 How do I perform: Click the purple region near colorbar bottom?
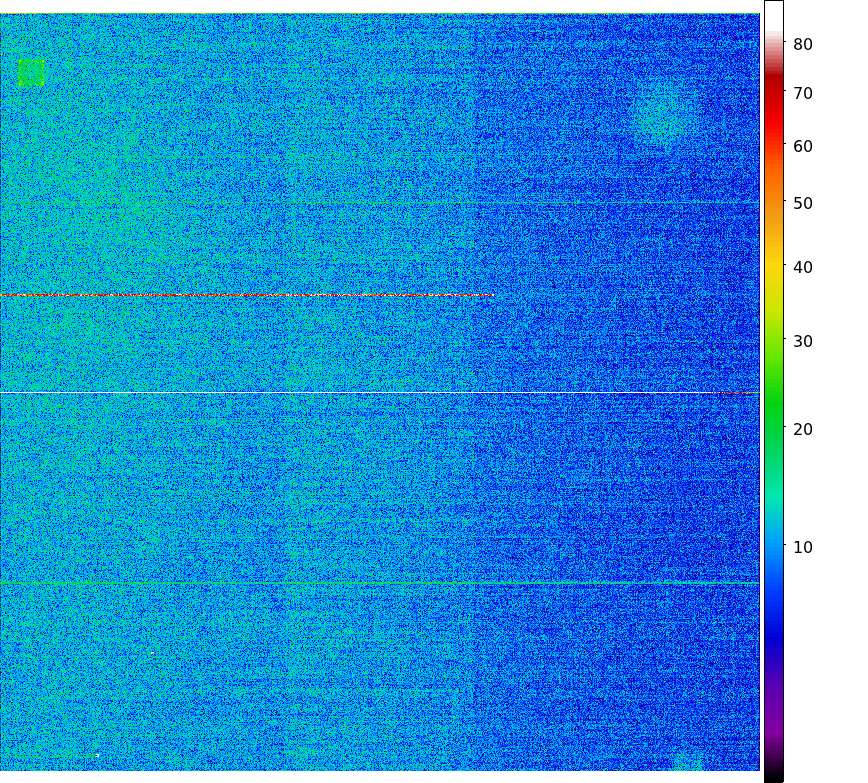773,735
